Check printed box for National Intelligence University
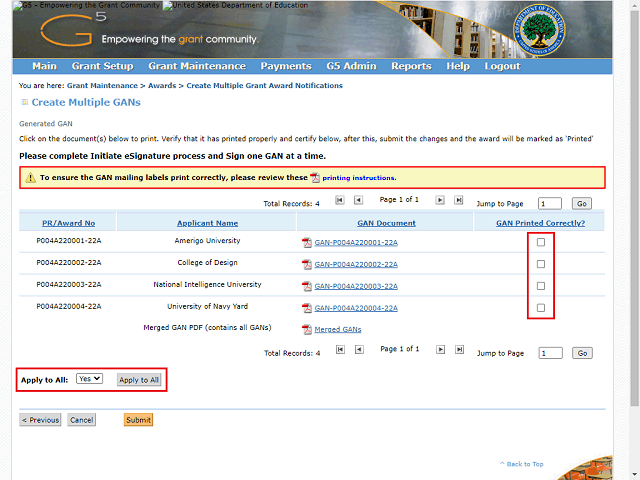Screen dimensions: 640x480 tap(541, 286)
